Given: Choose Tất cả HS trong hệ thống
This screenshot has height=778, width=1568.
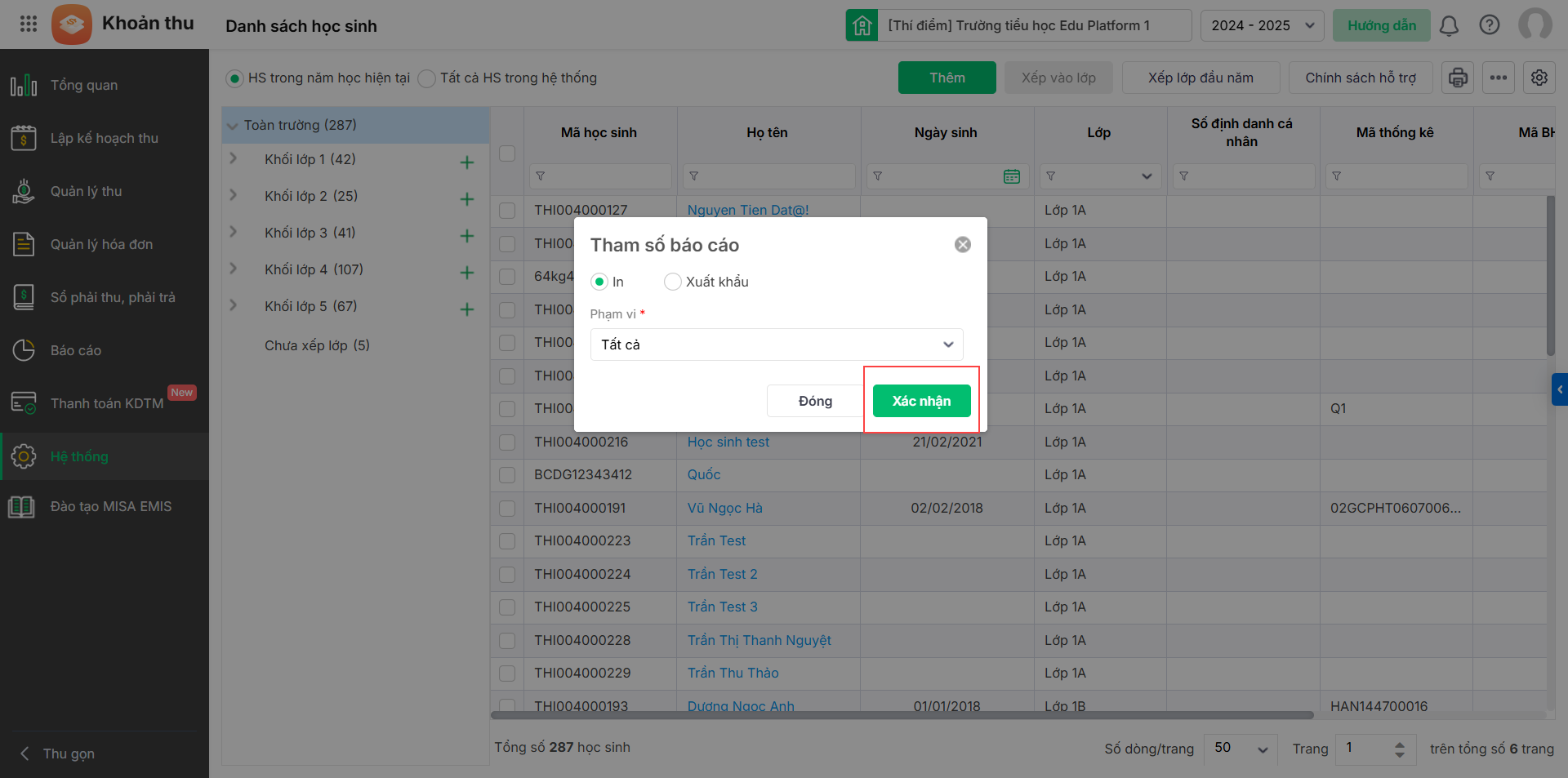Looking at the screenshot, I should click(426, 78).
